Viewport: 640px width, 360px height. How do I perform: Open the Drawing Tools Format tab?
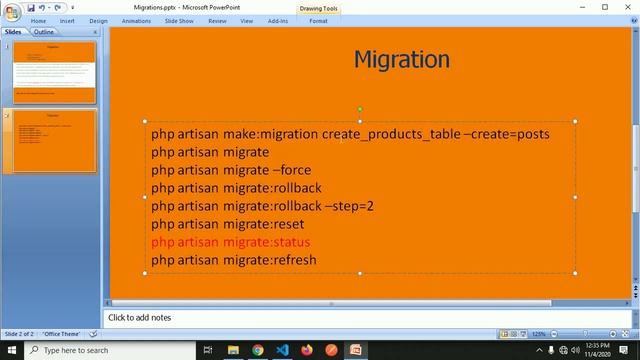pyautogui.click(x=318, y=21)
